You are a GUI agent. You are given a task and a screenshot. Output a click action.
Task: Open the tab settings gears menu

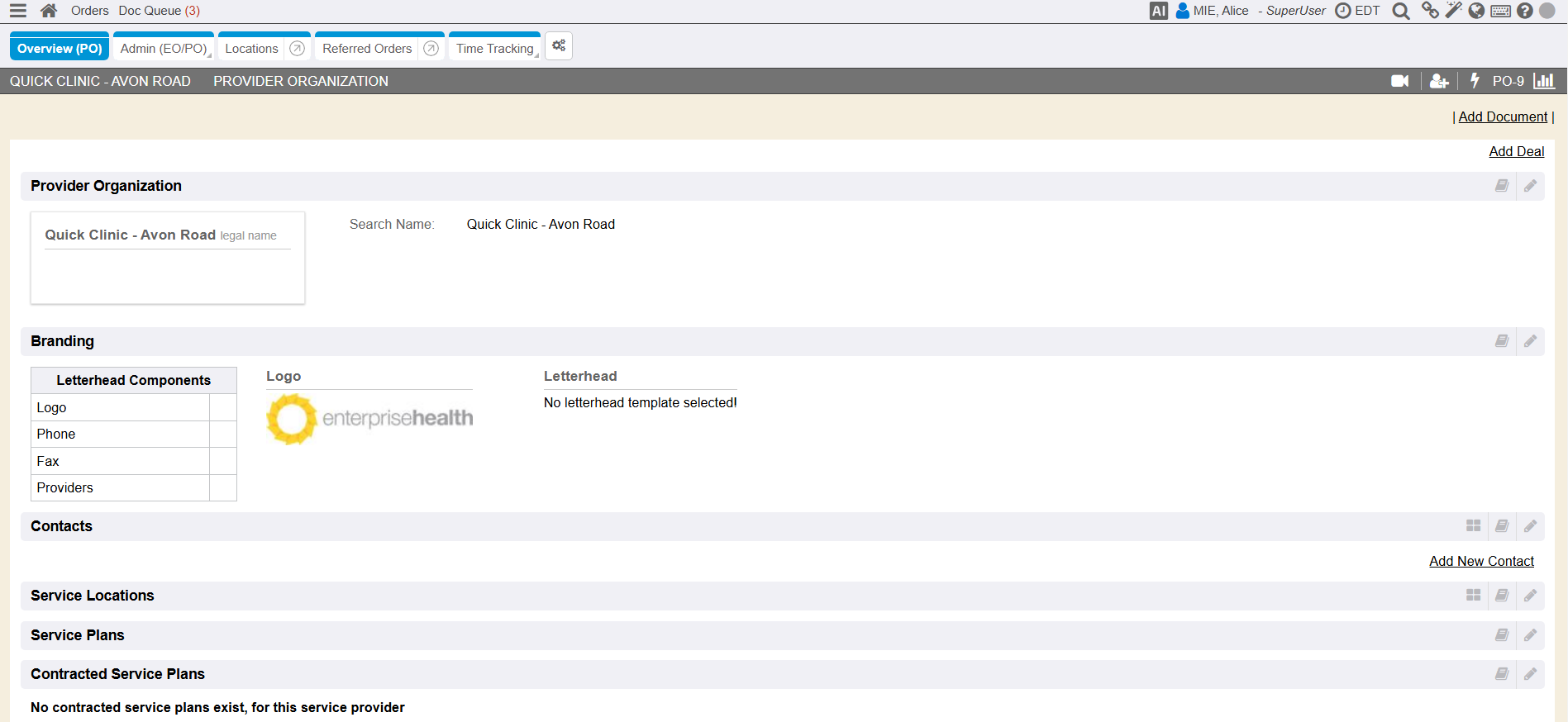click(559, 46)
